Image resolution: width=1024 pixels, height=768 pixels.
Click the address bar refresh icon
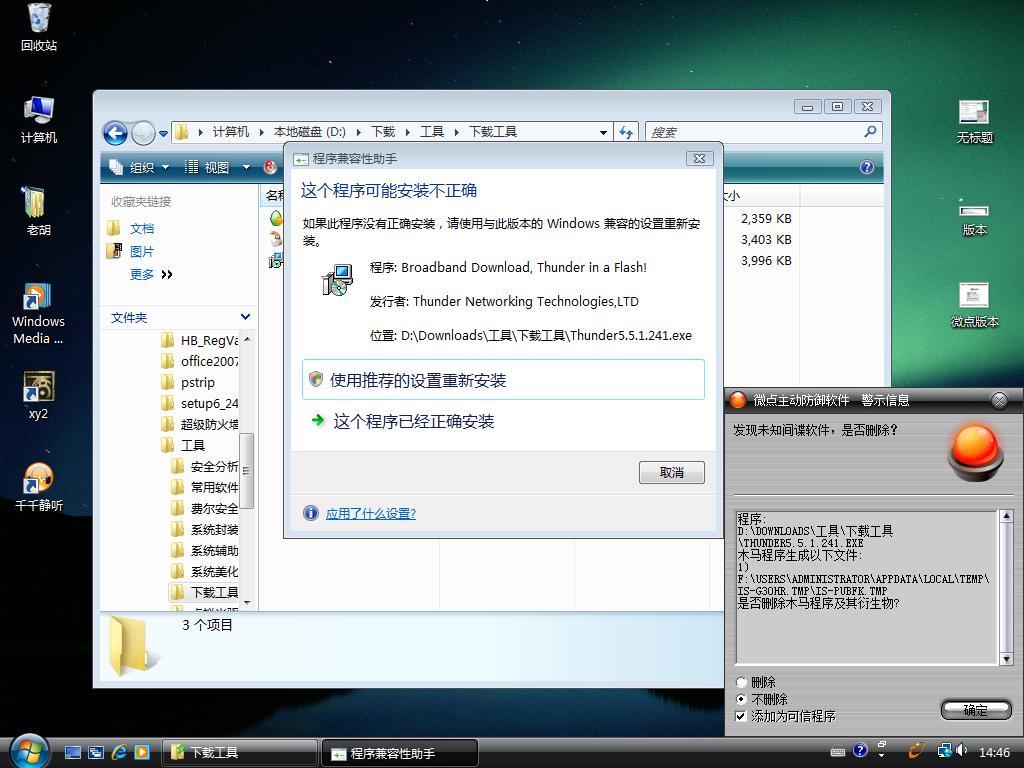click(x=626, y=132)
